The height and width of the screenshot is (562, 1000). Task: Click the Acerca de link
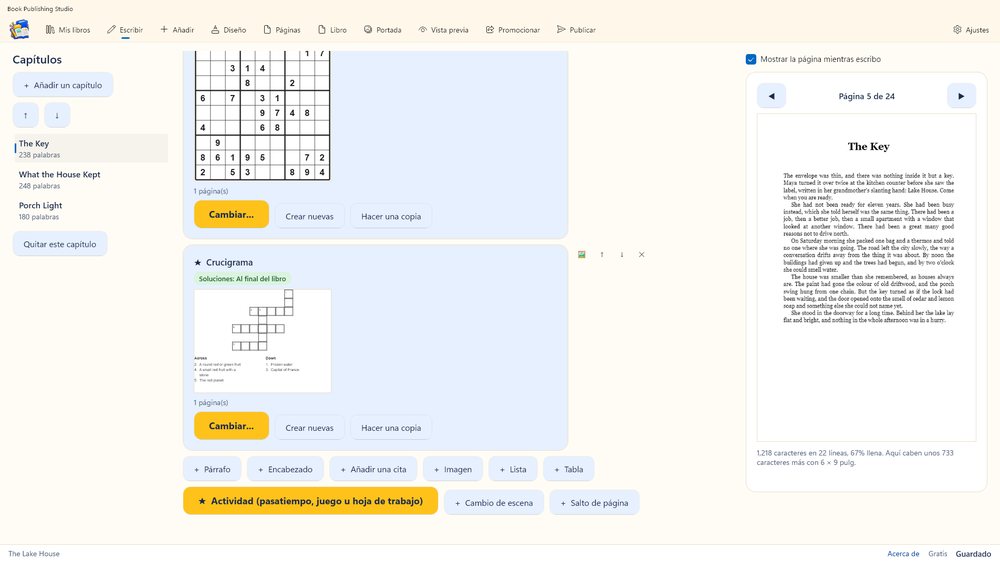[903, 554]
